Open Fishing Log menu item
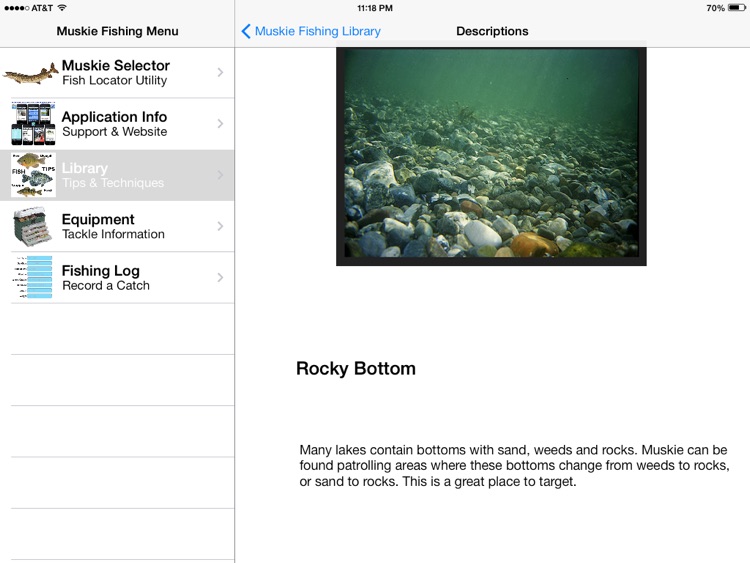750x563 pixels. point(117,277)
